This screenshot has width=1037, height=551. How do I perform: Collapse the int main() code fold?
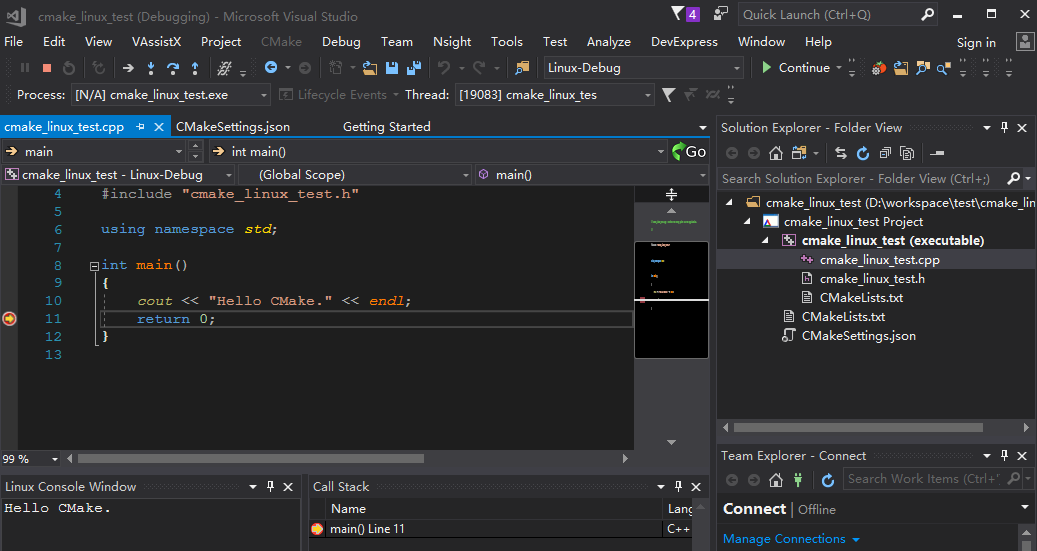tap(94, 266)
